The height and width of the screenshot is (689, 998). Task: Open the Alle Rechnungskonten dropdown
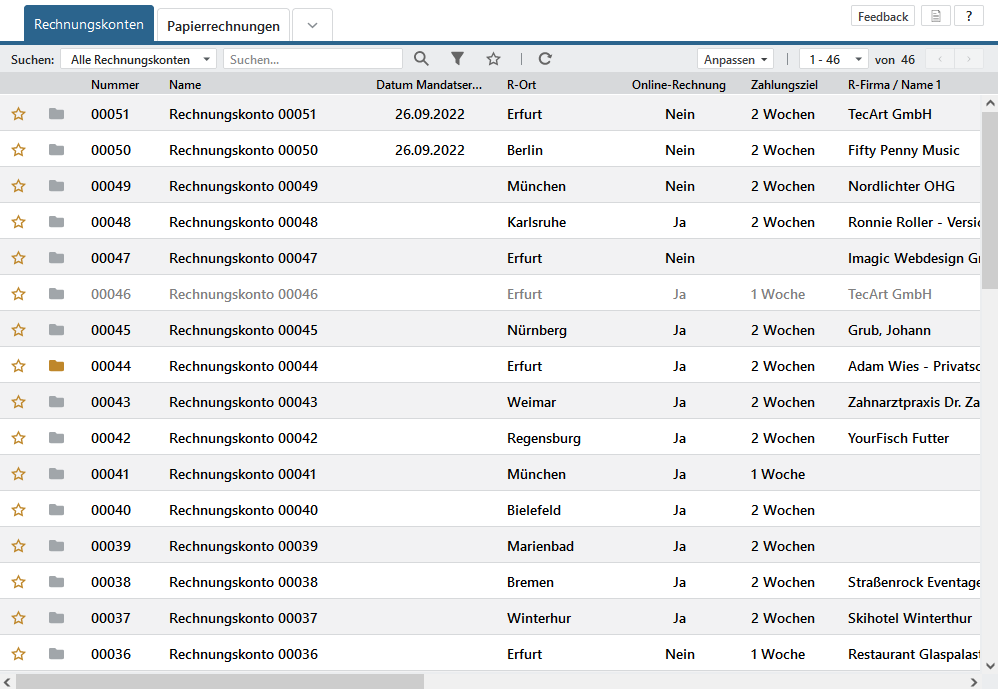138,60
